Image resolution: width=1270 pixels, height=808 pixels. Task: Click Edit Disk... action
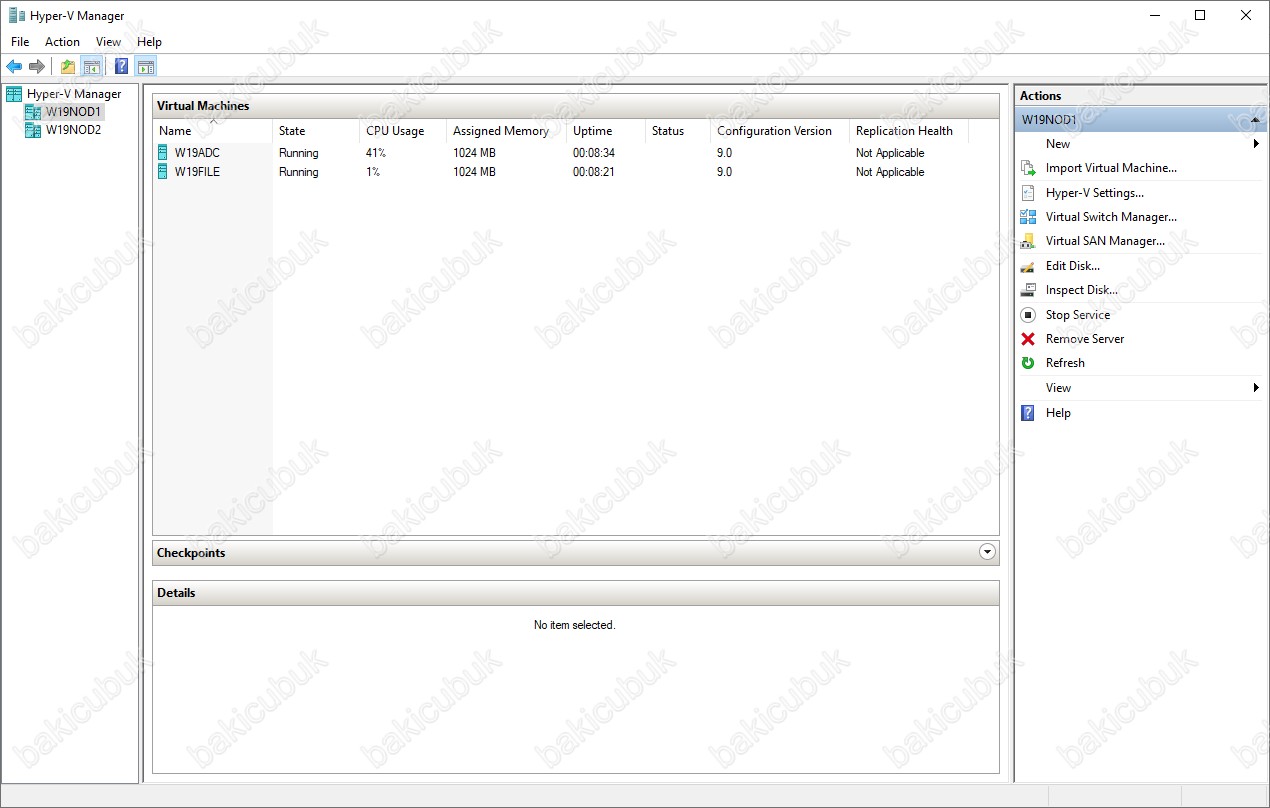coord(1073,266)
